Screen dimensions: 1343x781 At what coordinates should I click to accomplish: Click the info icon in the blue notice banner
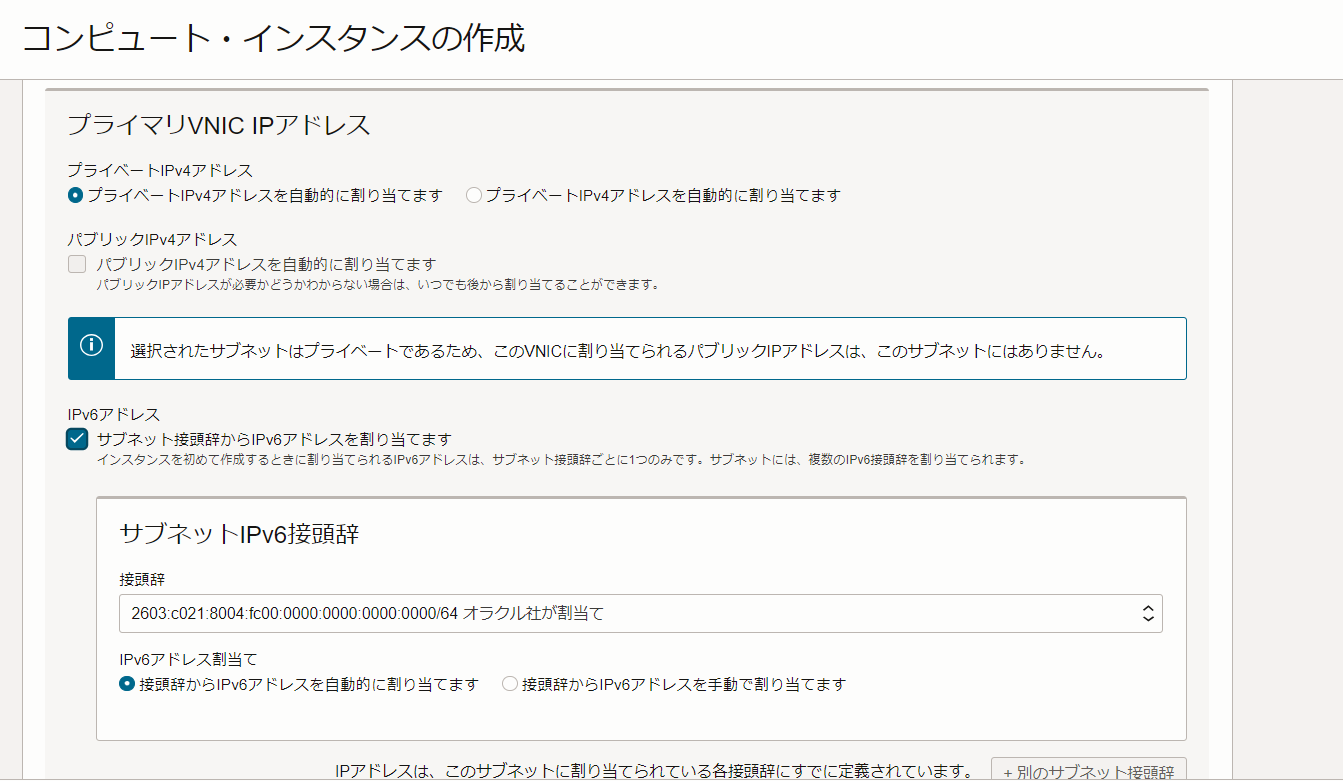pyautogui.click(x=89, y=348)
